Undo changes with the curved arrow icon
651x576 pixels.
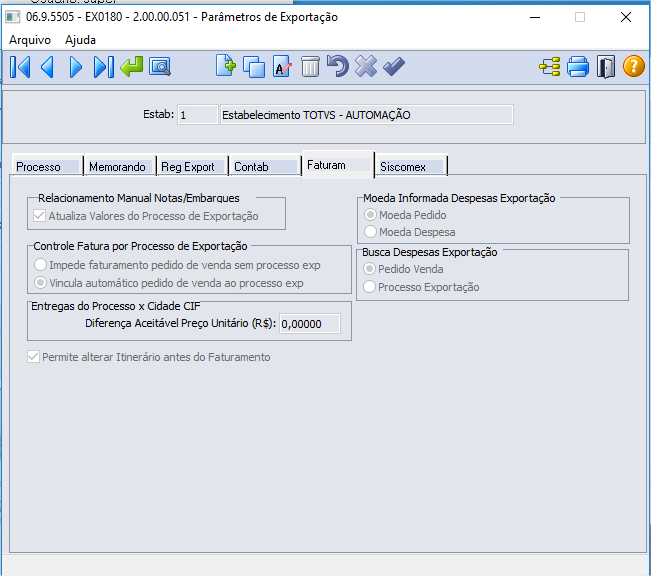click(338, 66)
